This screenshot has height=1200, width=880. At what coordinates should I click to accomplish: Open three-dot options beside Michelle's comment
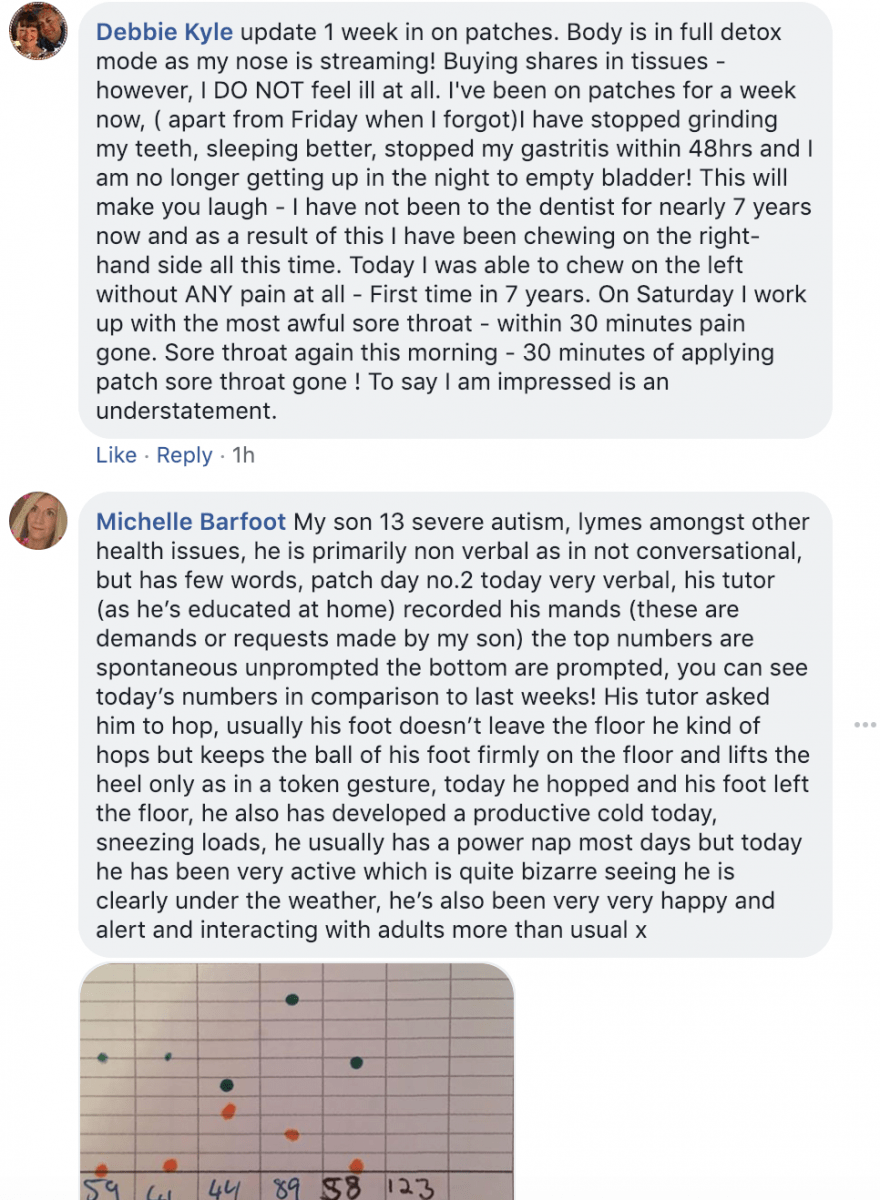tap(865, 724)
